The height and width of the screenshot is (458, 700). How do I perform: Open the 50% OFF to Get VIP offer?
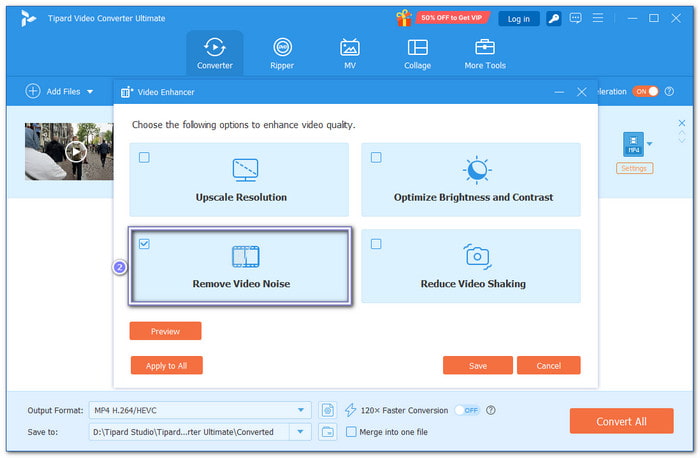pyautogui.click(x=452, y=18)
